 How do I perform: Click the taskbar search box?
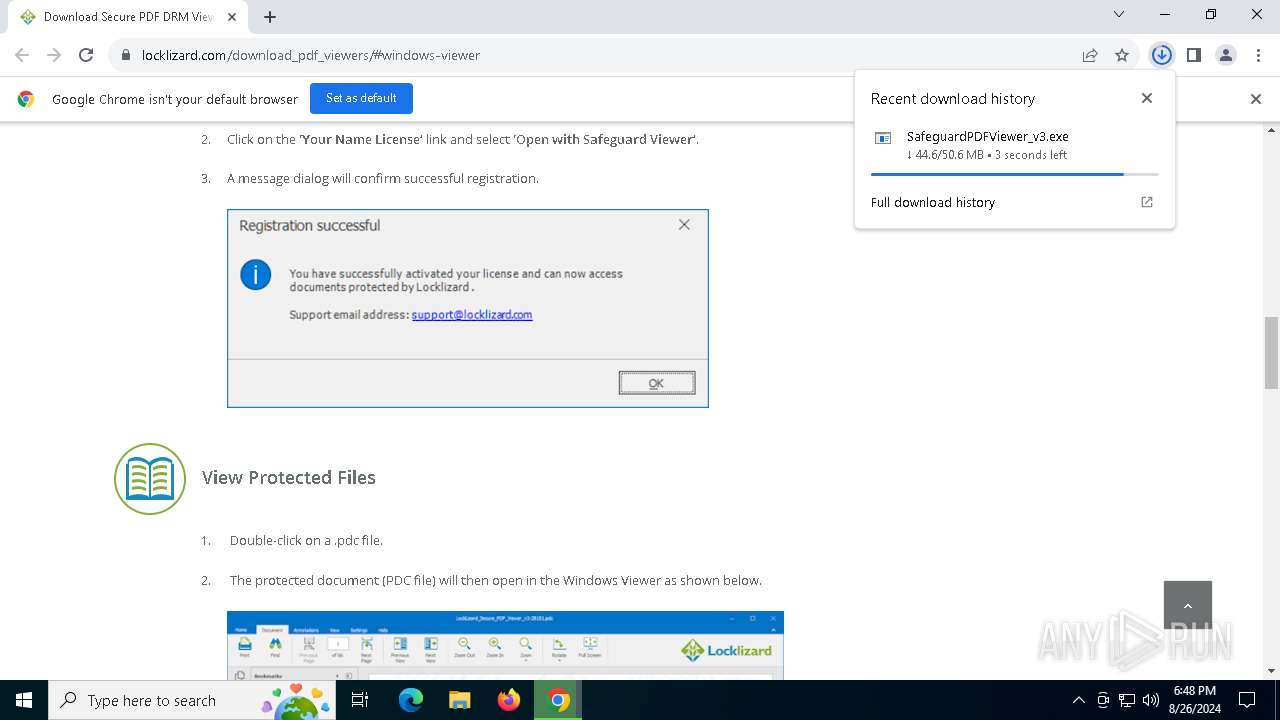(192, 700)
